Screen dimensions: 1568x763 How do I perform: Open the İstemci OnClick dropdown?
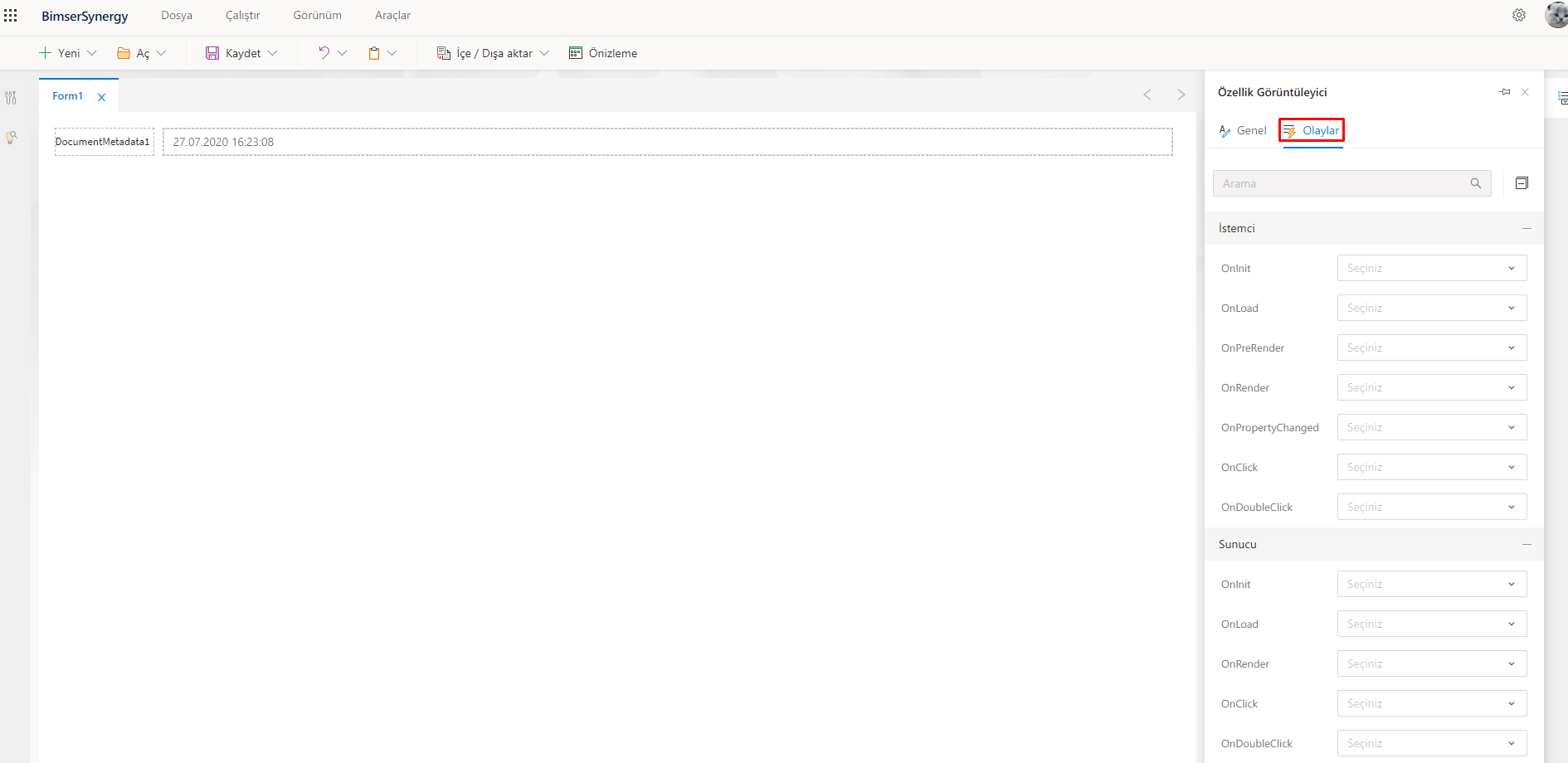(x=1432, y=467)
